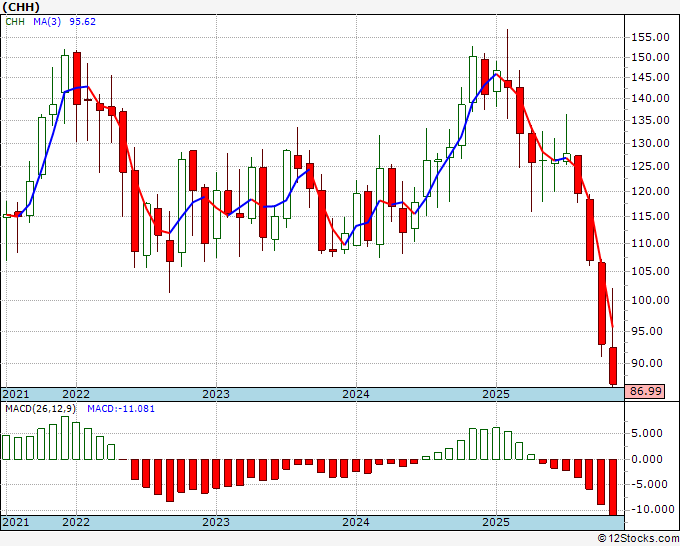Click the tallest green MACD bar before 2022
Image resolution: width=680 pixels, height=546 pixels.
pos(65,438)
